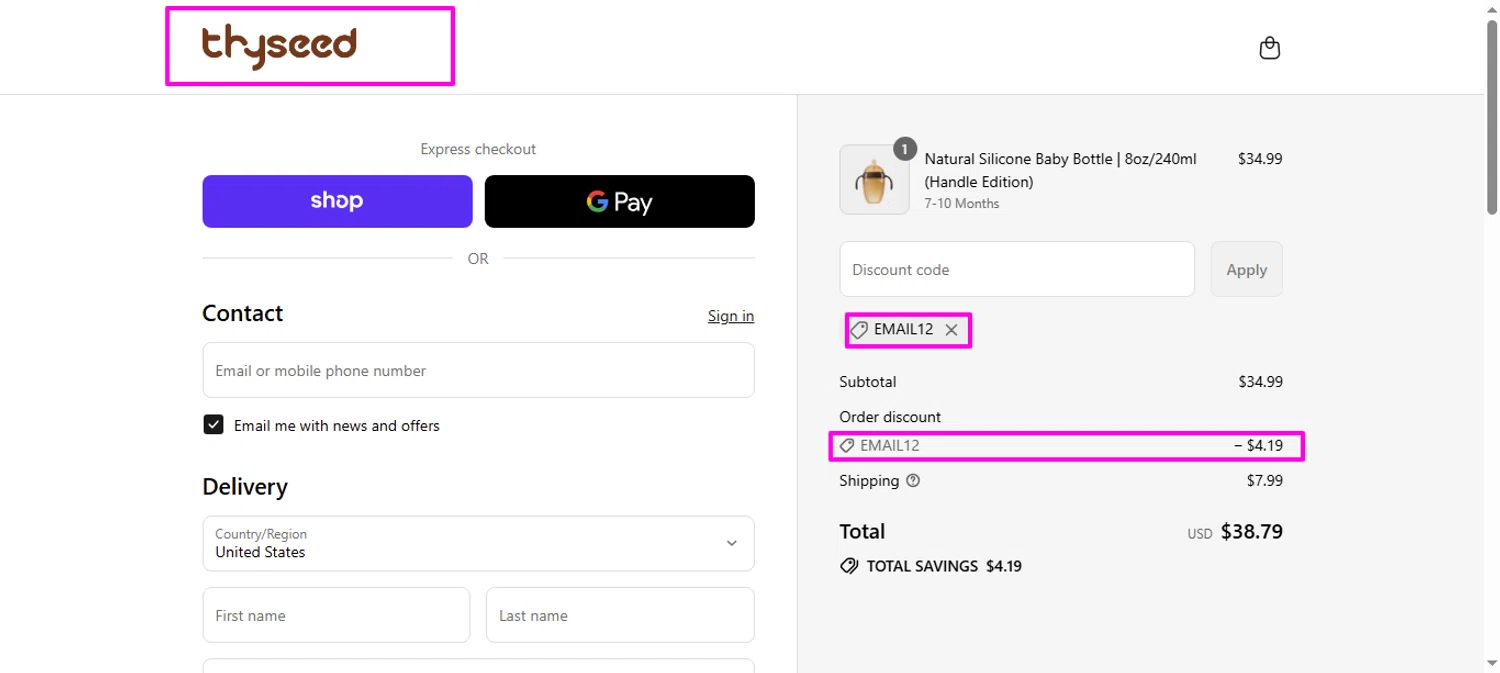Open the Country/Region dropdown
The height and width of the screenshot is (673, 1500).
pos(478,543)
